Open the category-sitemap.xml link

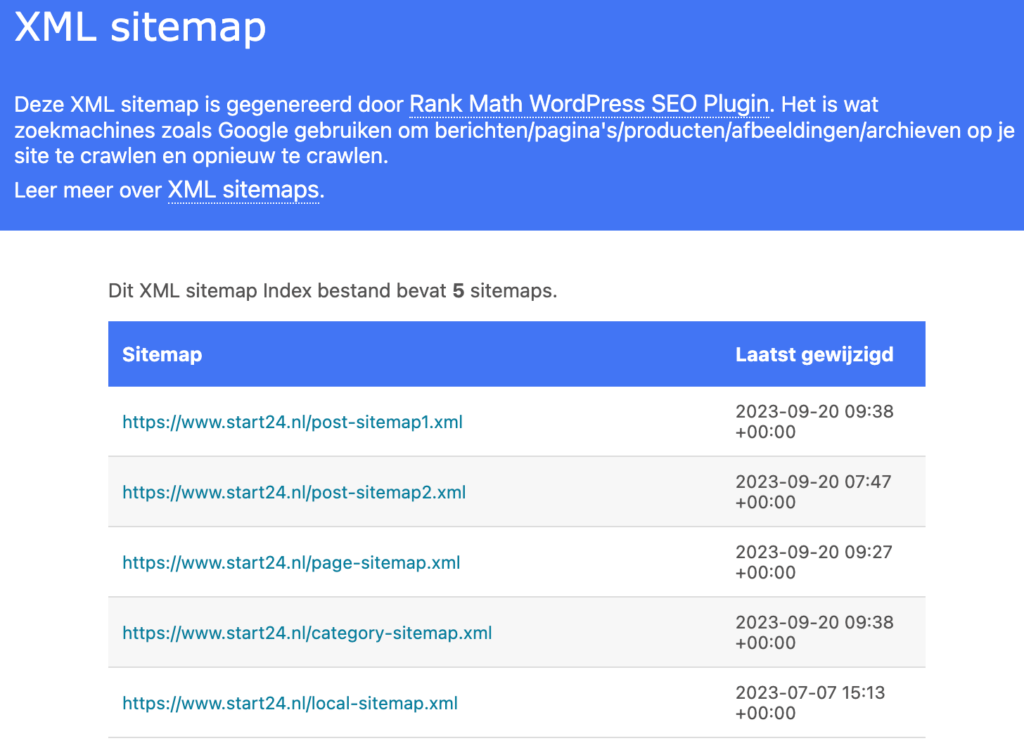click(306, 632)
